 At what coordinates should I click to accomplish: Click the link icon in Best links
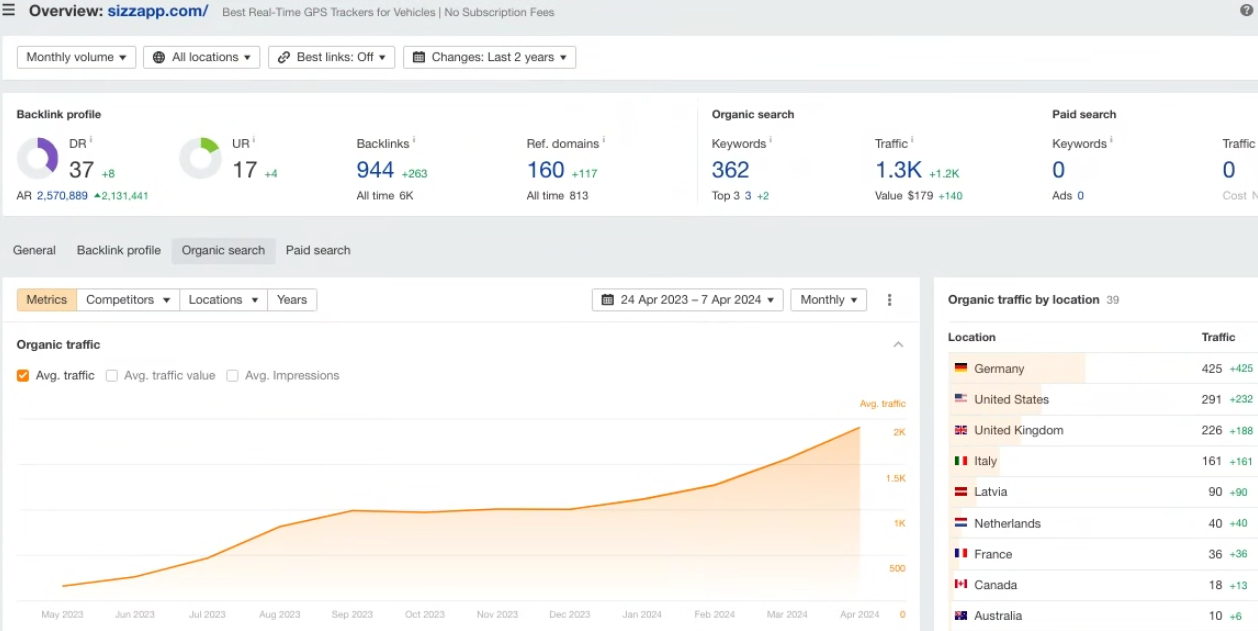coord(283,57)
